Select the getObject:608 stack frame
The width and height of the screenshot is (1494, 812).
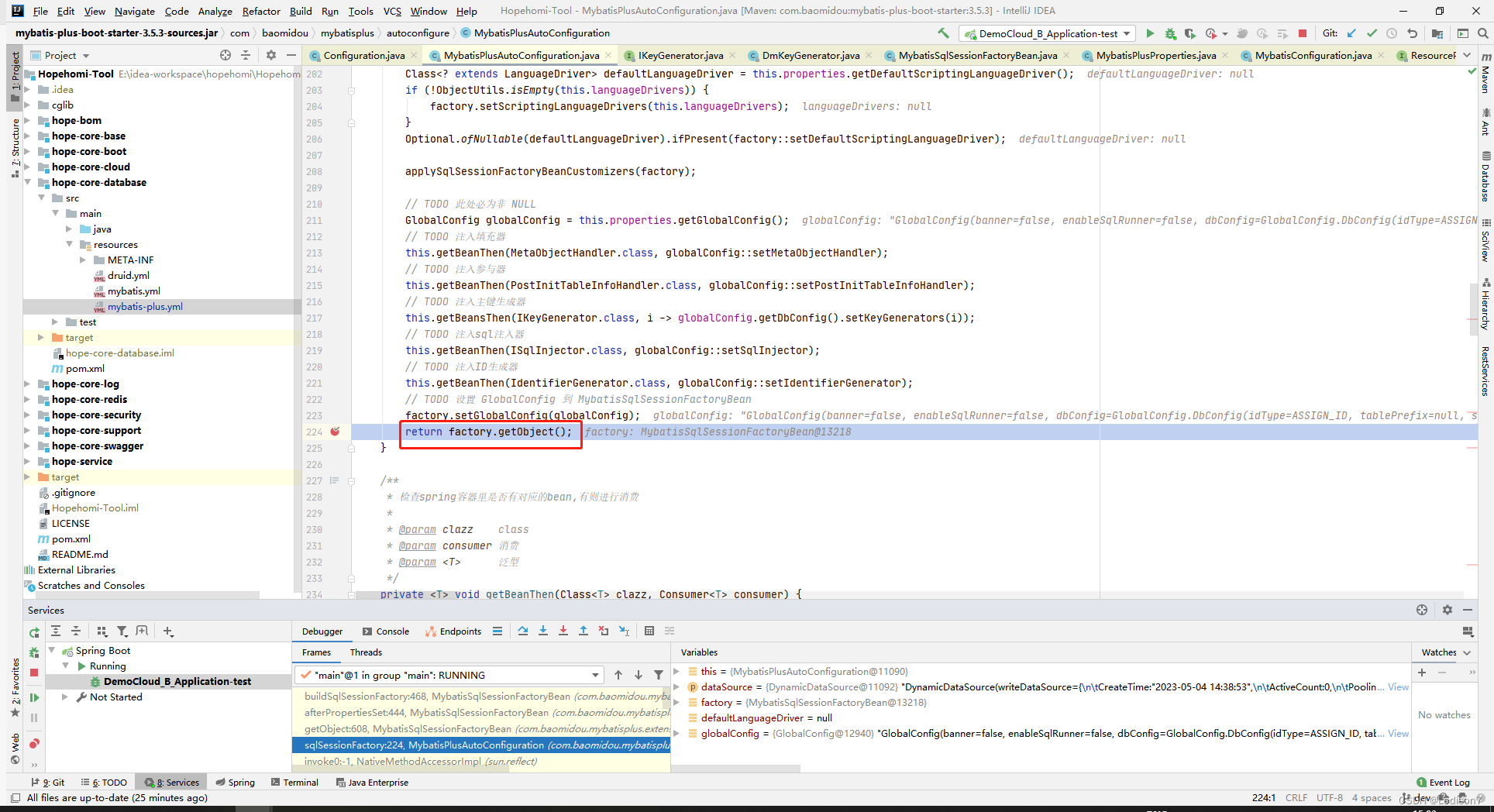click(480, 728)
